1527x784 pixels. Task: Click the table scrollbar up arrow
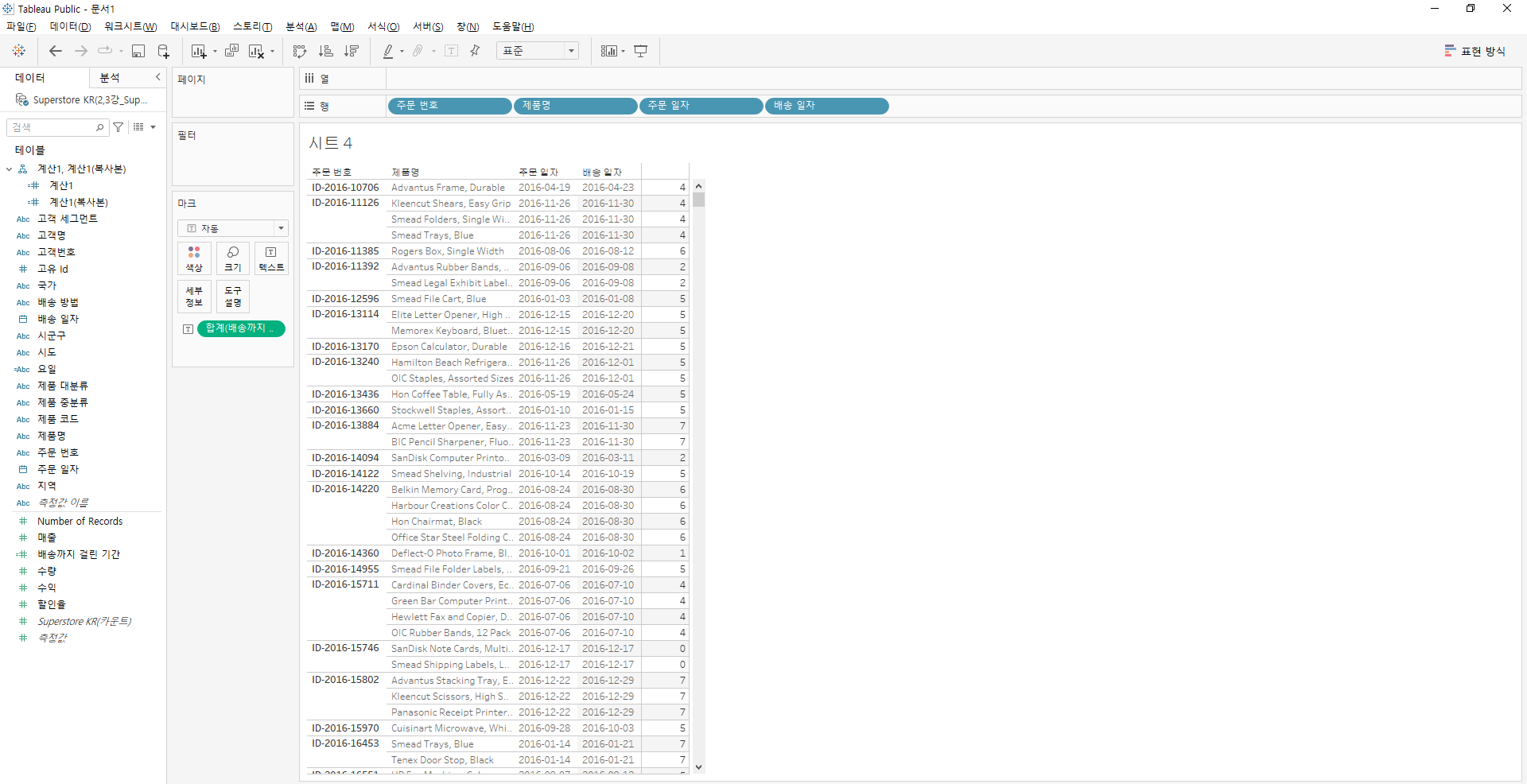(x=698, y=186)
